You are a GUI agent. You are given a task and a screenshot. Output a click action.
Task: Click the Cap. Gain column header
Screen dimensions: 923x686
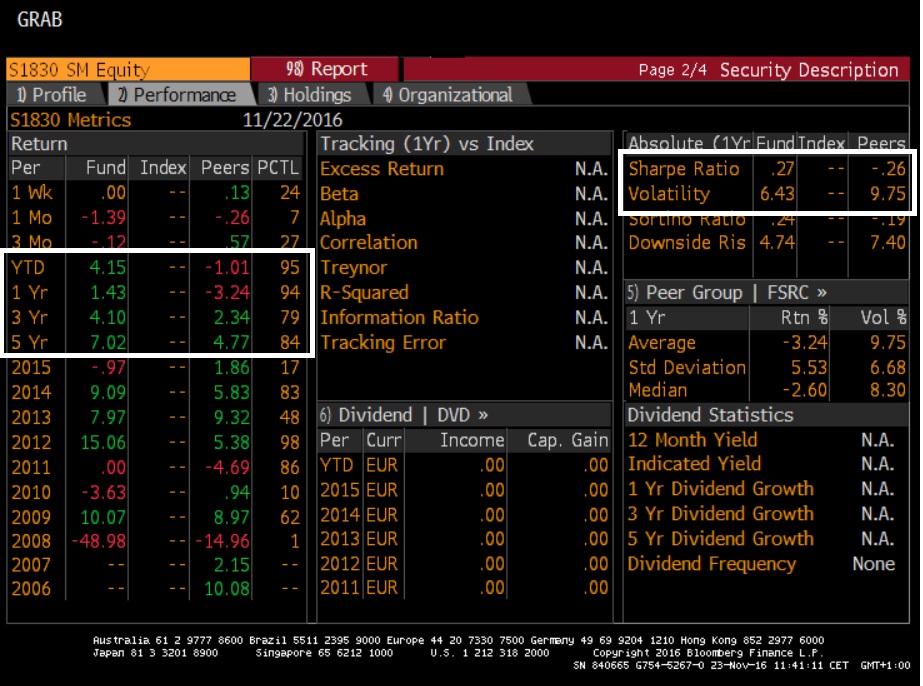coord(568,440)
